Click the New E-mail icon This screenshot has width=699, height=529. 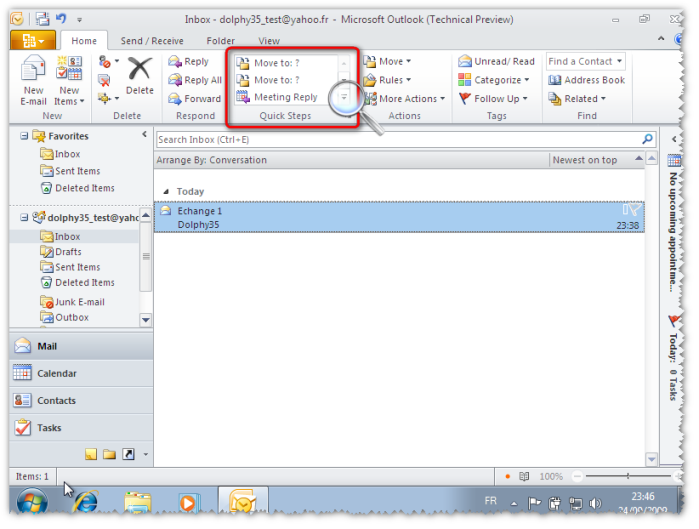point(34,73)
